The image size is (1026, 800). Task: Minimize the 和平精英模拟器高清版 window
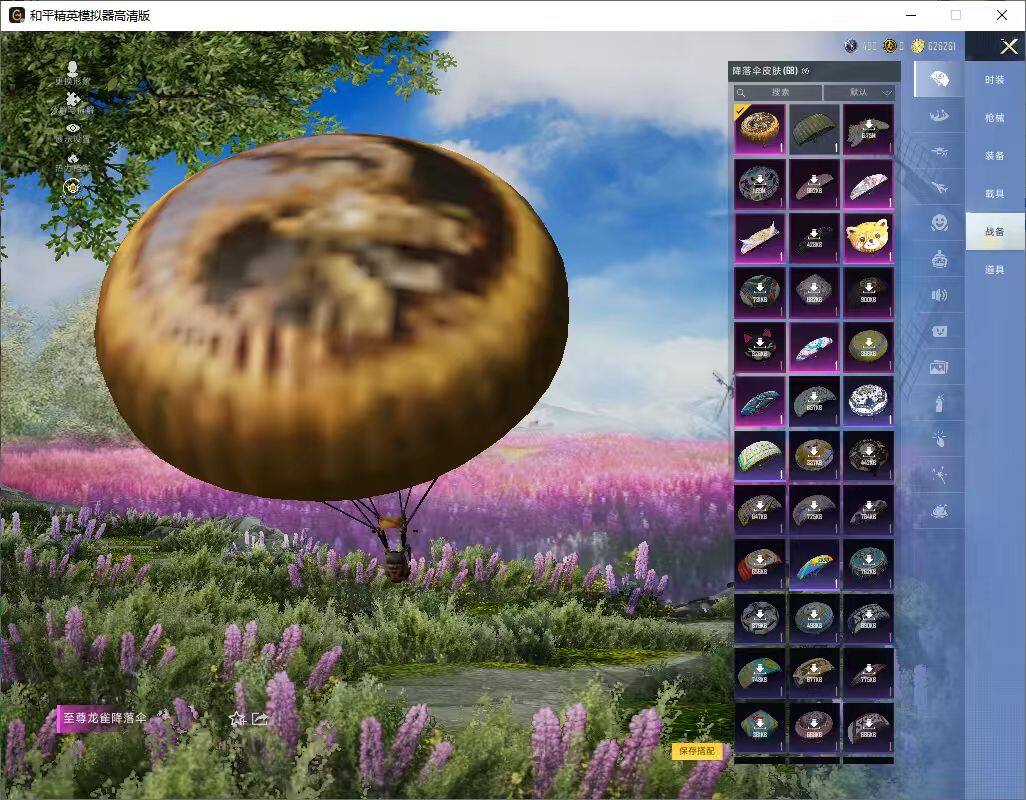click(x=911, y=15)
